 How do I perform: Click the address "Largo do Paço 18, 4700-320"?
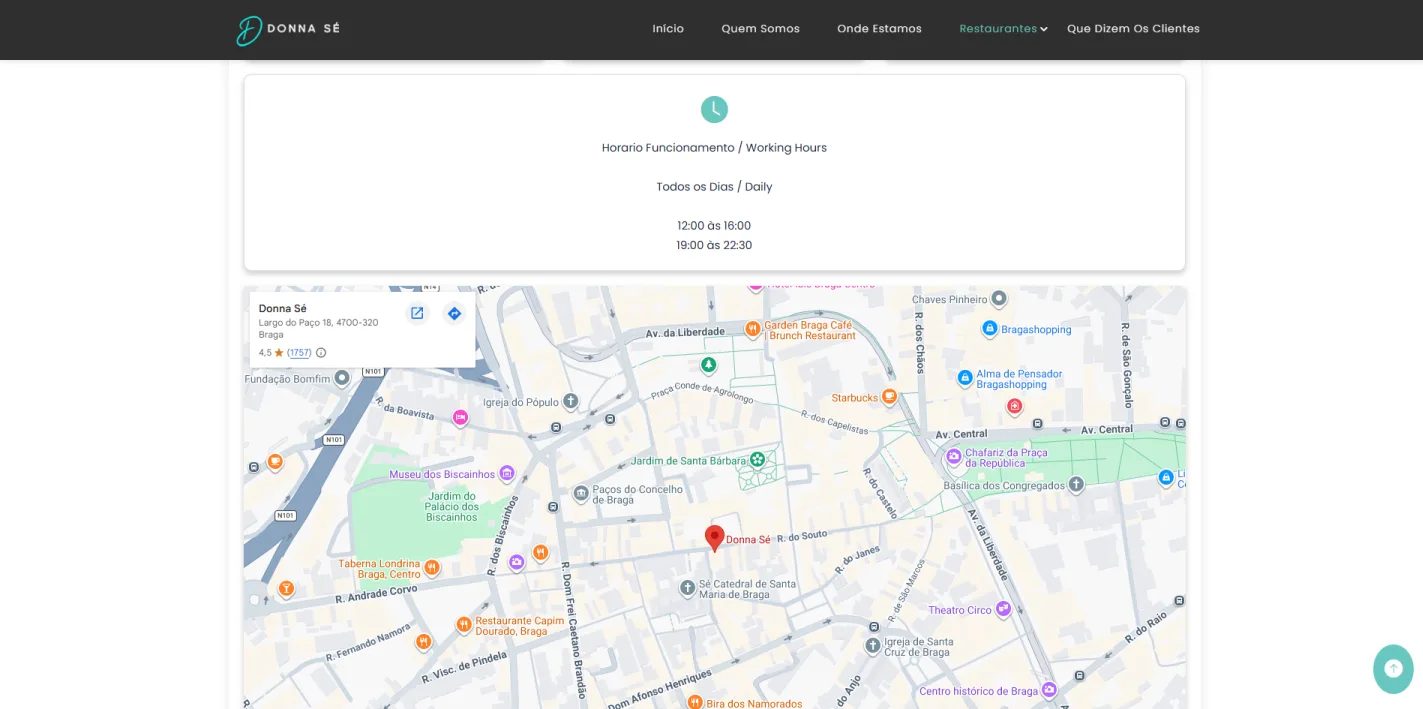point(318,322)
